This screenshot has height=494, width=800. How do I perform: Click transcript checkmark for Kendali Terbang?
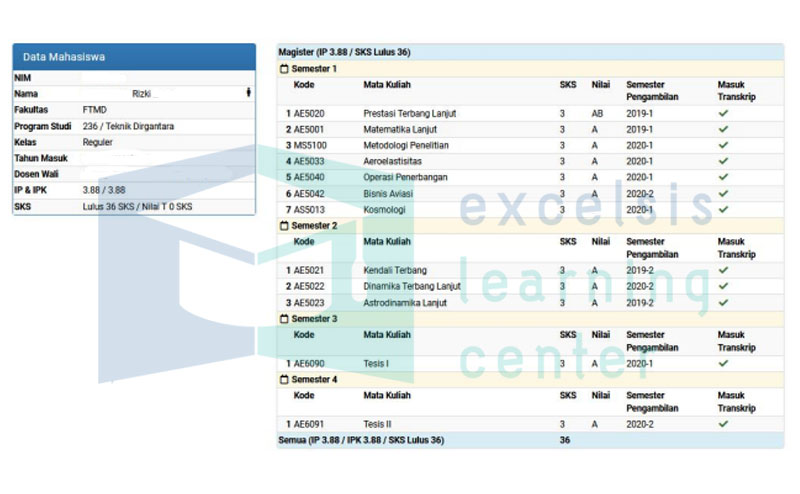tap(723, 270)
